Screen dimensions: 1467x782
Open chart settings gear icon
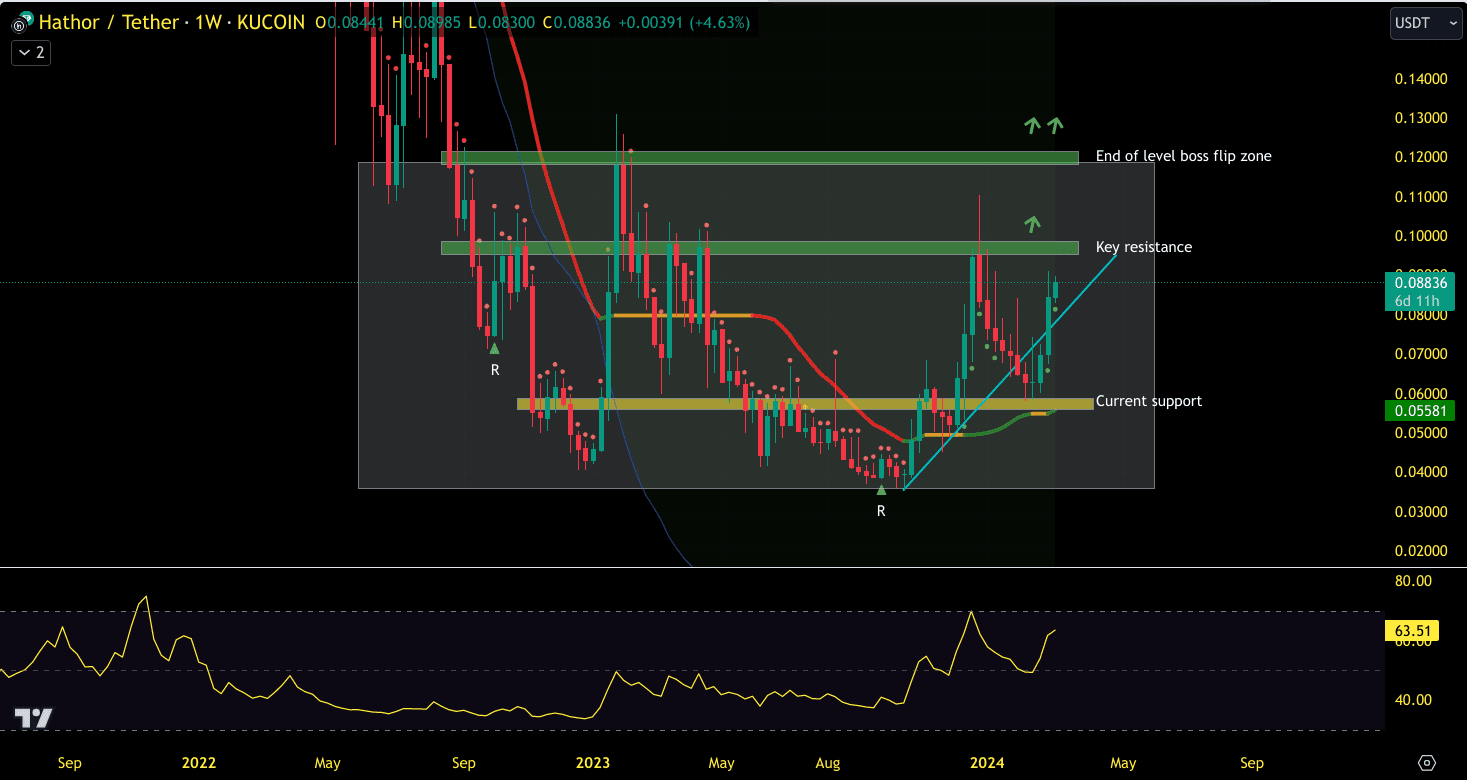[1426, 763]
